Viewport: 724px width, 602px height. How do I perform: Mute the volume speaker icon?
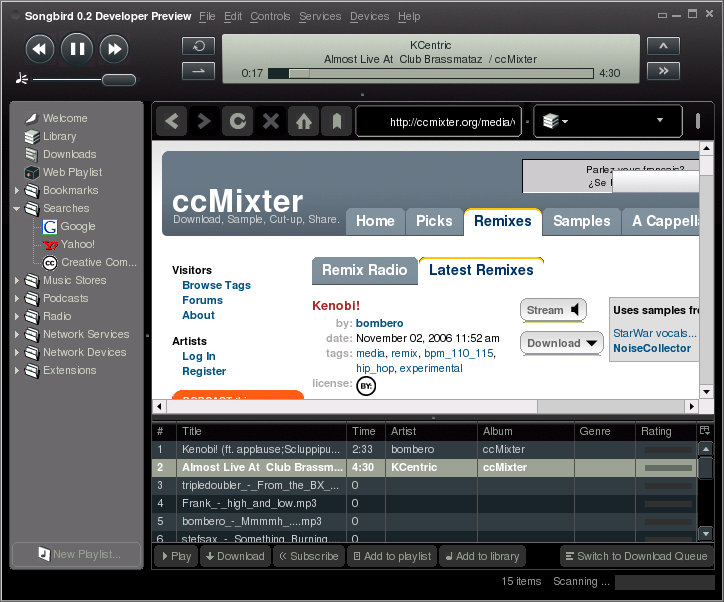(21, 79)
